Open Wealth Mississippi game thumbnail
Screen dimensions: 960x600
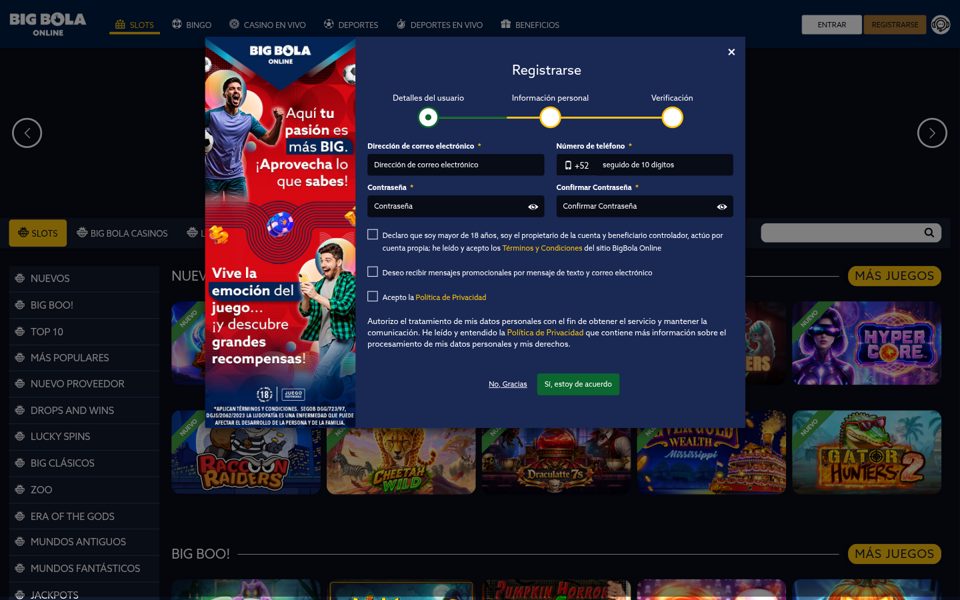(711, 460)
